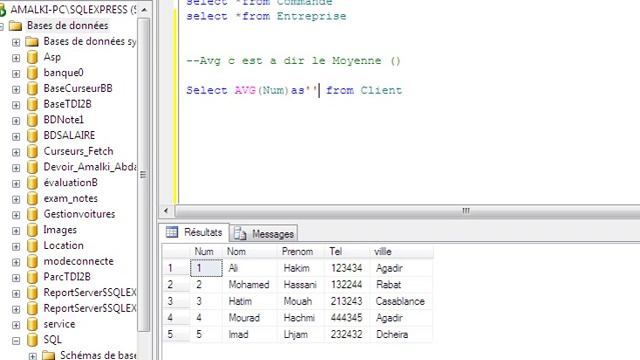Screen dimensions: 640x360
Task: Click the Avg comment line in editor
Action: tap(293, 61)
